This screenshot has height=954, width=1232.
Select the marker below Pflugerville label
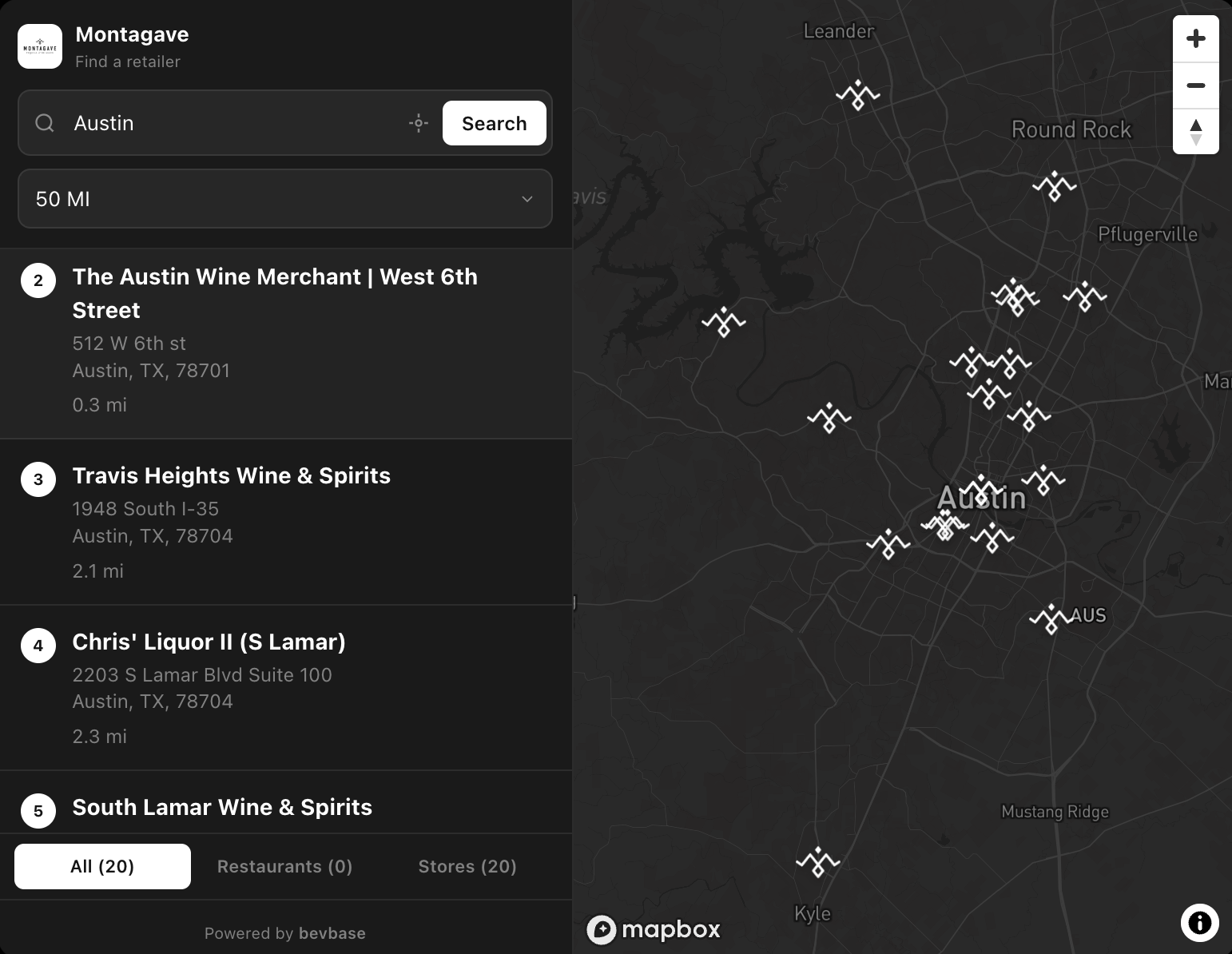[1085, 296]
